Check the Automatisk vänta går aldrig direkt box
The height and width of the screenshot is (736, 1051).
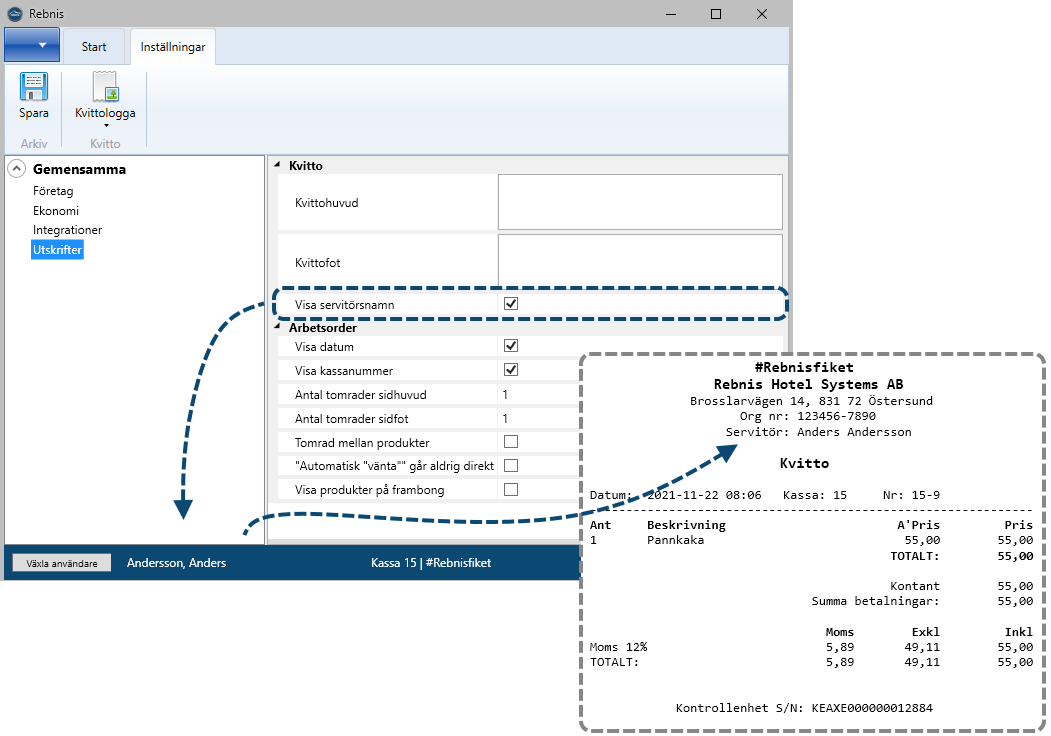click(x=511, y=465)
